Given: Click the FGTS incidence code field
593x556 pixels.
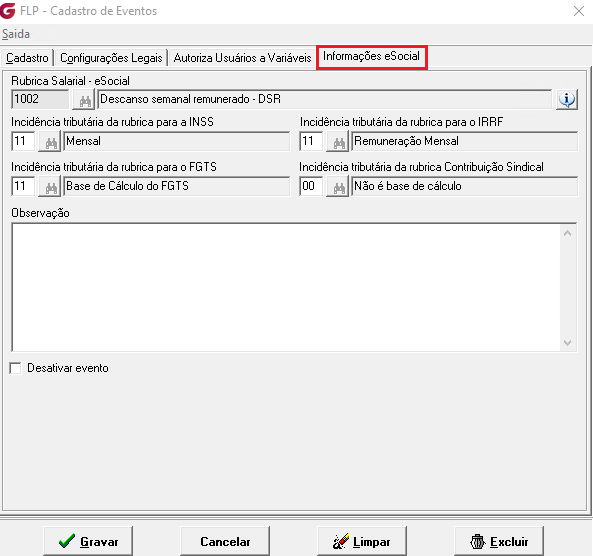Looking at the screenshot, I should (x=23, y=186).
